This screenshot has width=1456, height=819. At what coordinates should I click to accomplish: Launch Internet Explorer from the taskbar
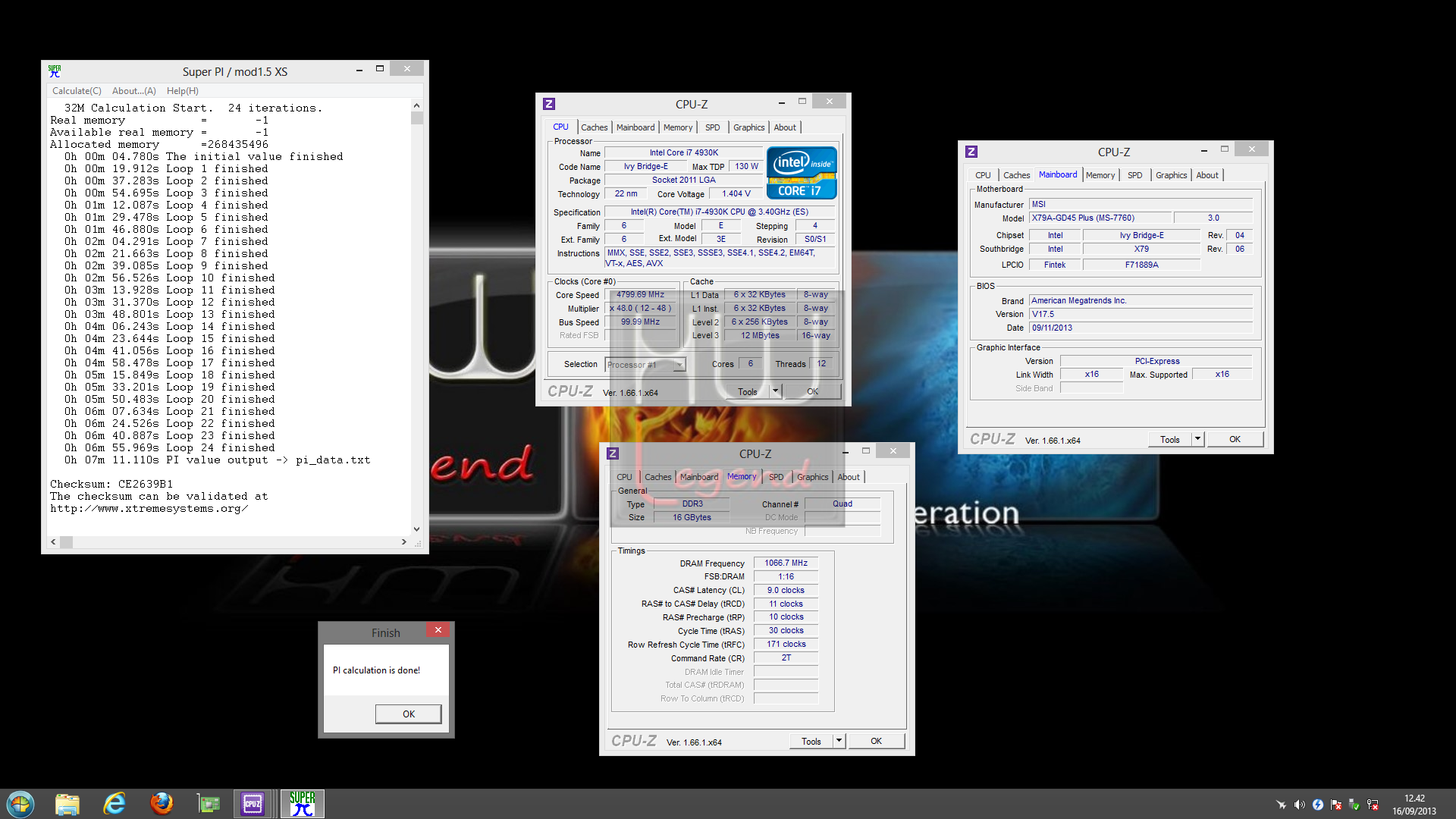[x=115, y=804]
